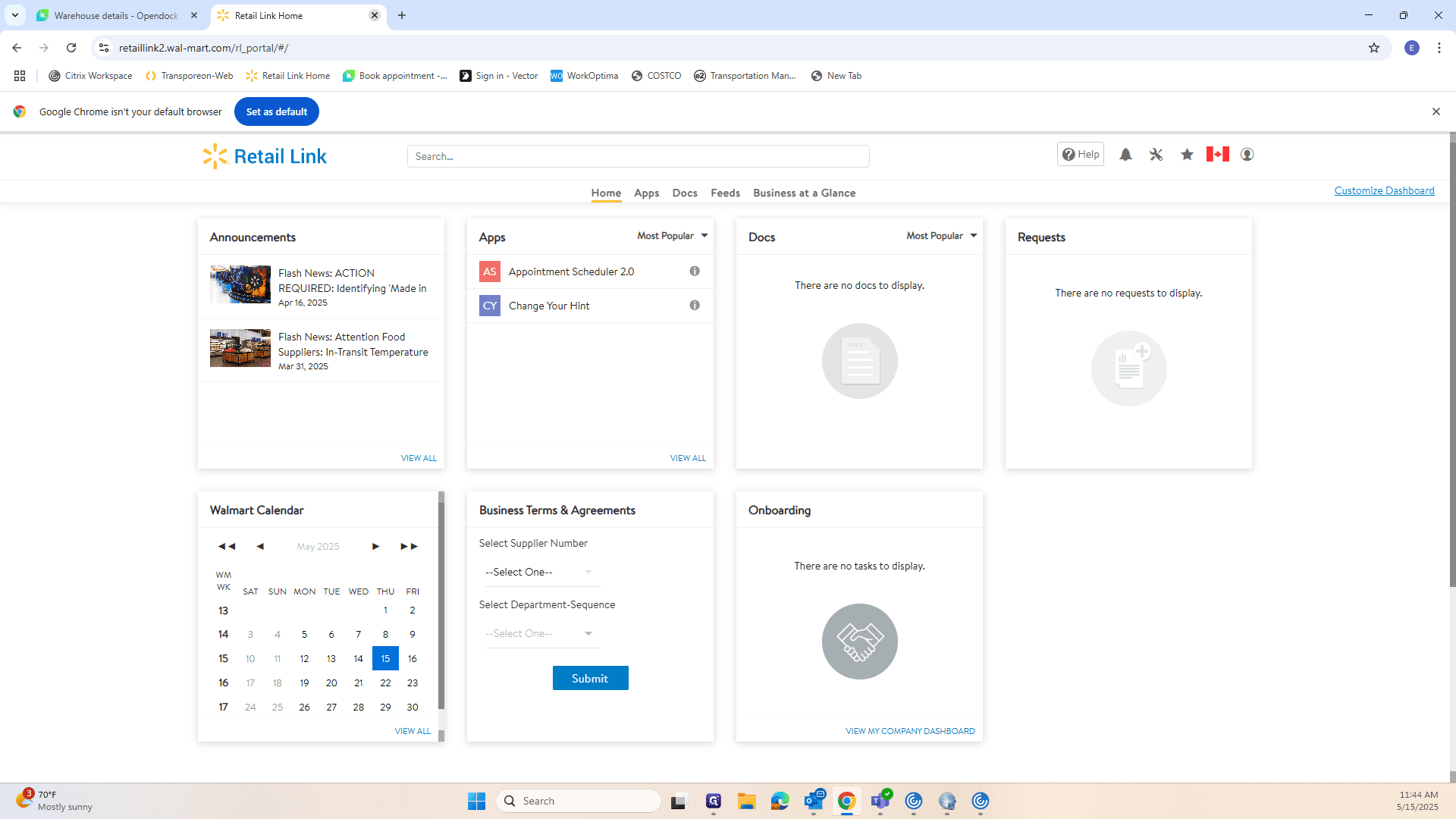
Task: Open a new browser tab
Action: coord(402,15)
